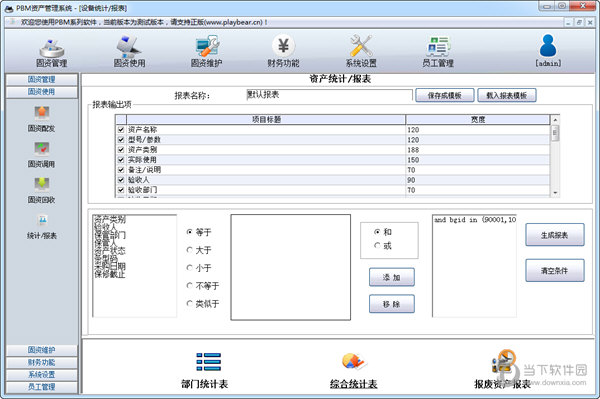Select the 或 radio button
Viewport: 600px width, 399px height.
coord(377,246)
